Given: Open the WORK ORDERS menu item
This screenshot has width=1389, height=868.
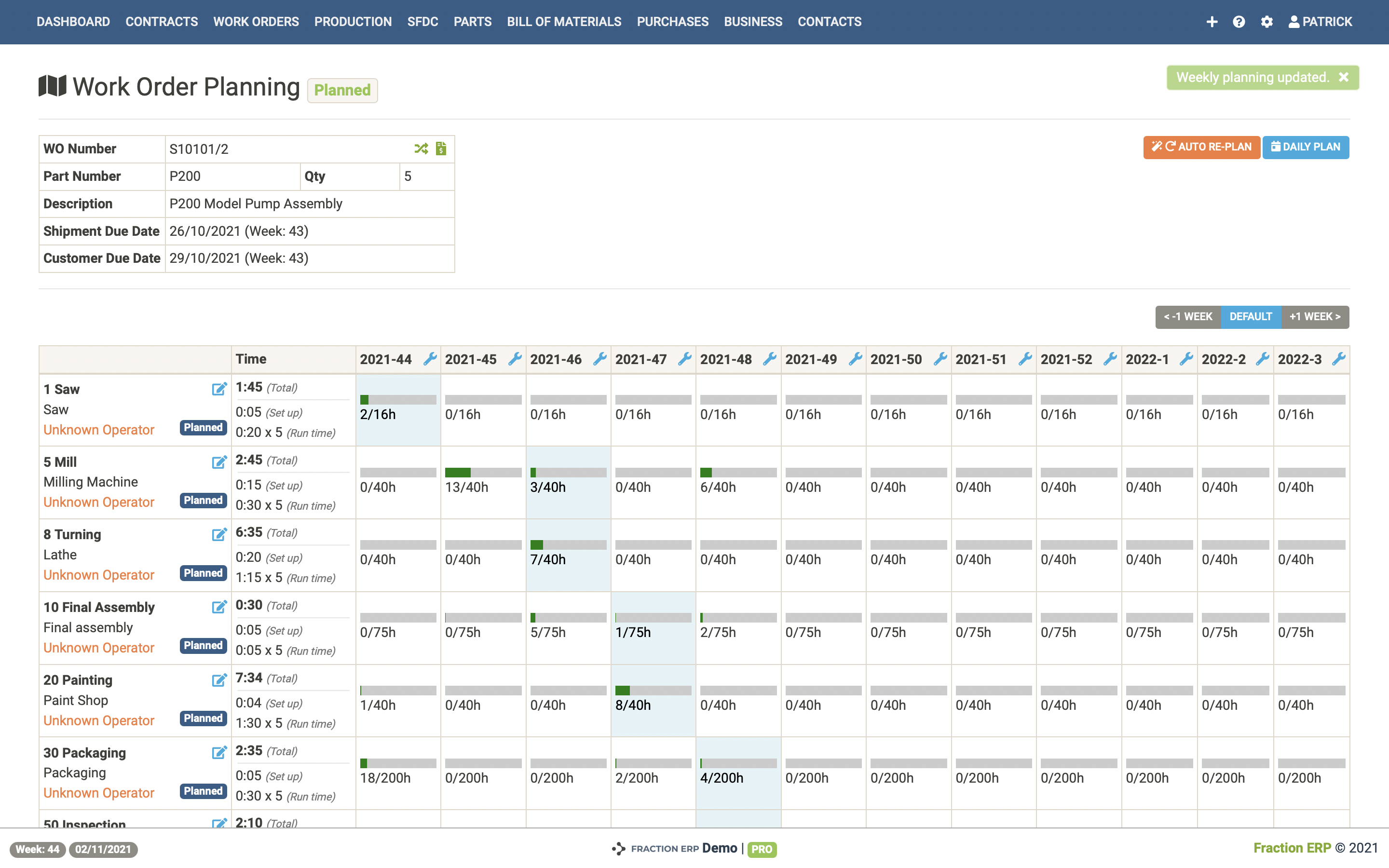Looking at the screenshot, I should pos(256,21).
